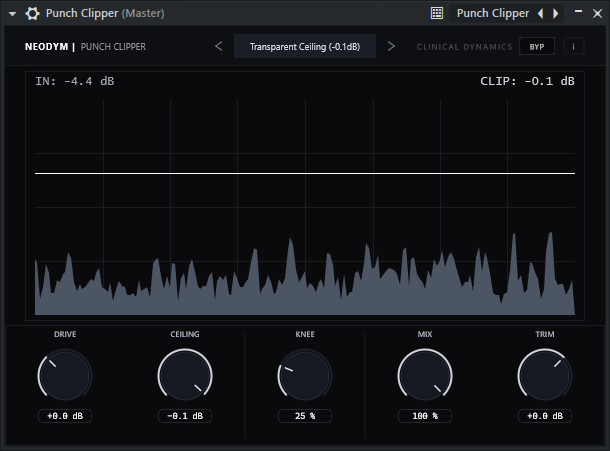Click the MIX knob
The image size is (610, 451).
pos(425,376)
